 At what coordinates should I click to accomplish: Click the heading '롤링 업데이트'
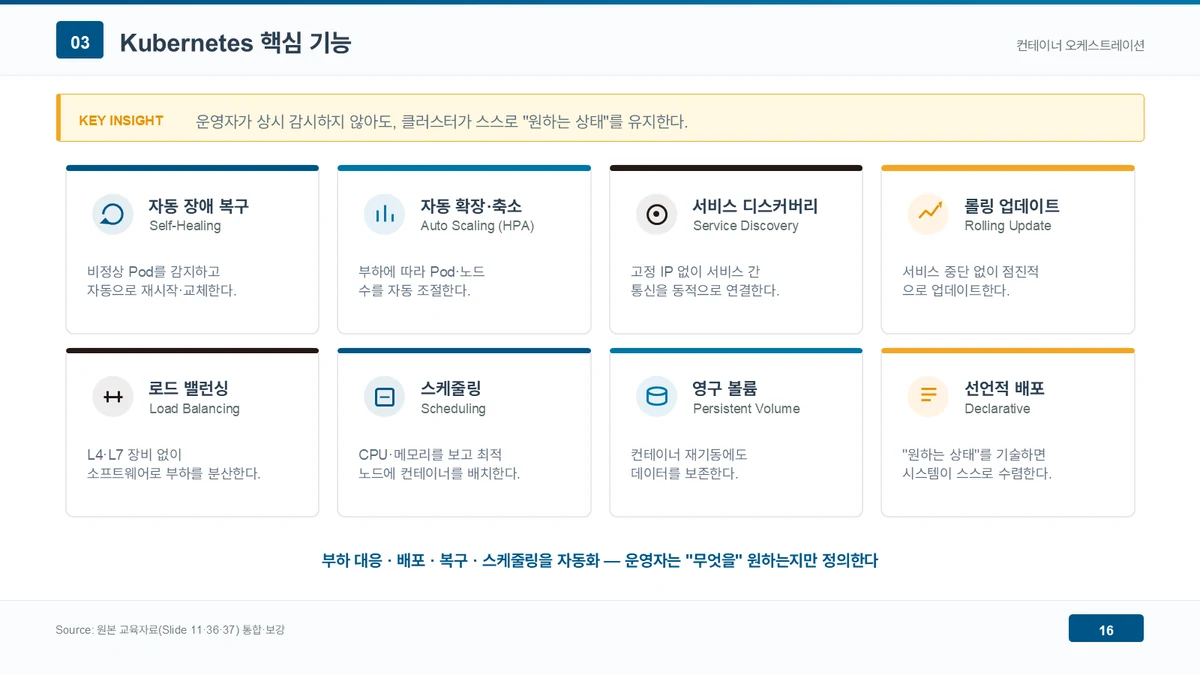tap(1012, 206)
